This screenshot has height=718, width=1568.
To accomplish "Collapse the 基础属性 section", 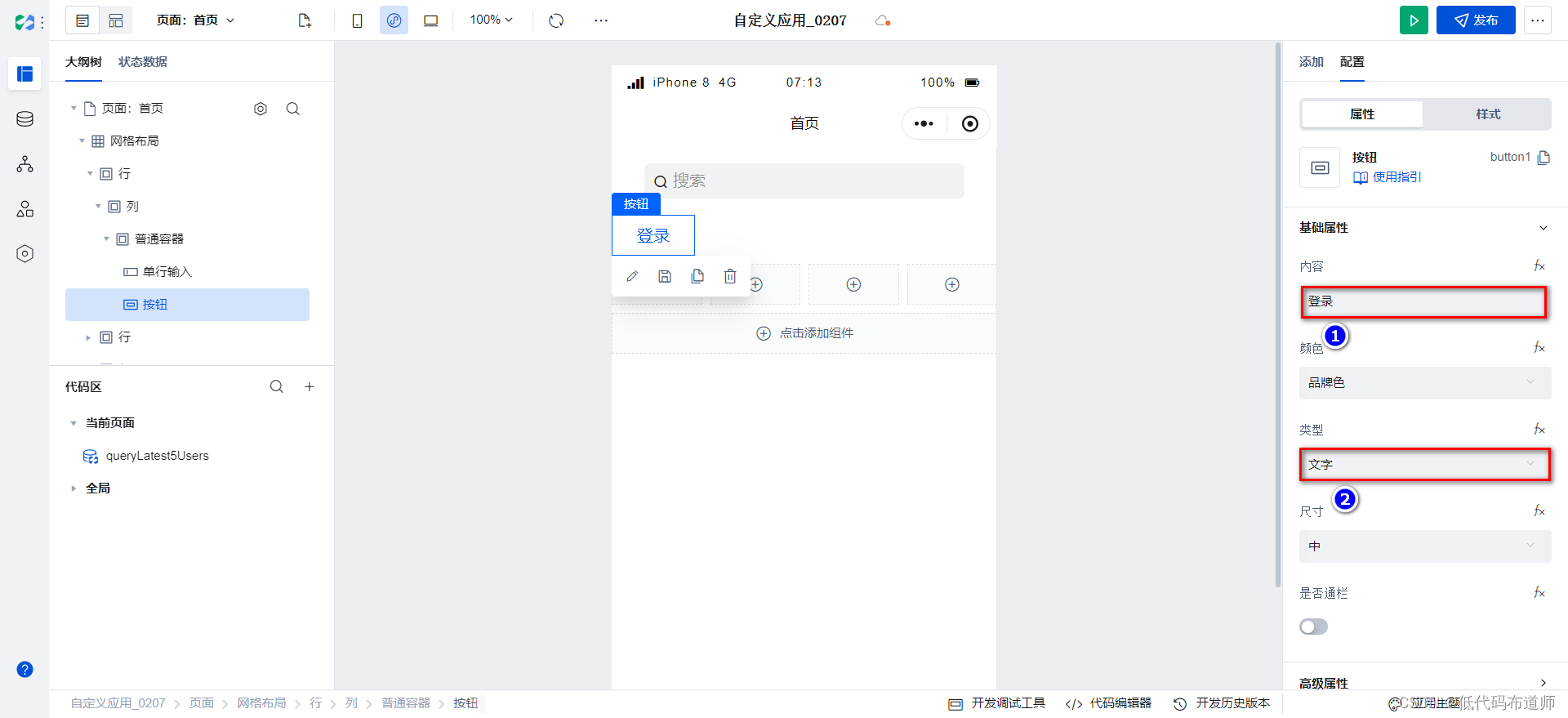I will (x=1543, y=228).
